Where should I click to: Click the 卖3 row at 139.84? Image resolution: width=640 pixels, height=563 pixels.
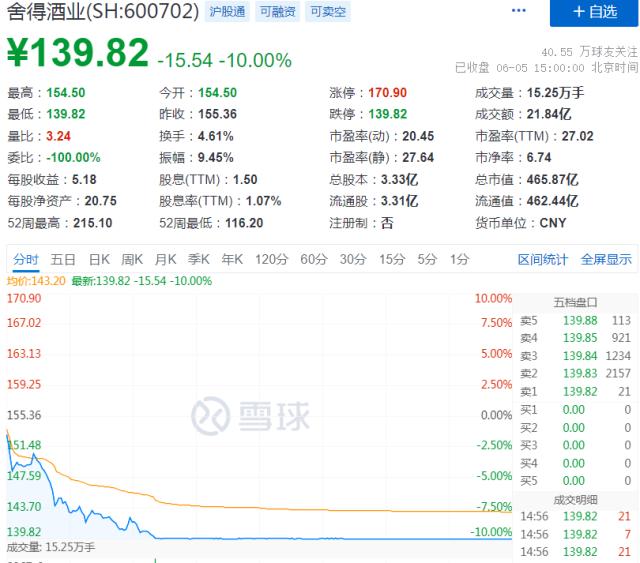pyautogui.click(x=575, y=356)
